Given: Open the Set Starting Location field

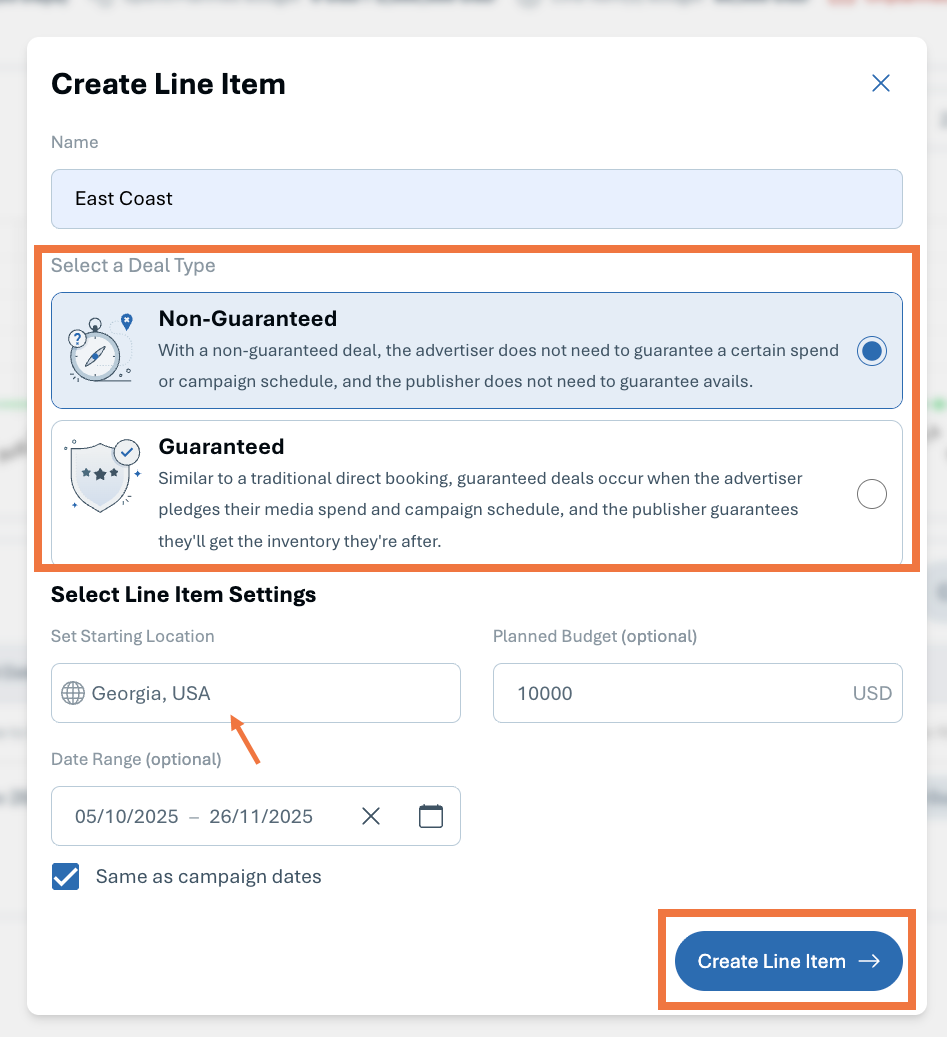Looking at the screenshot, I should (x=256, y=693).
